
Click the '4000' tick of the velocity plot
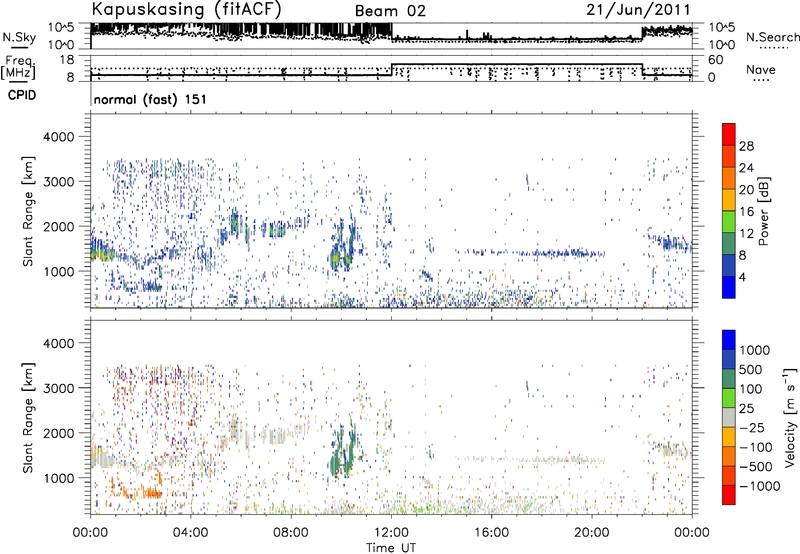(58, 343)
